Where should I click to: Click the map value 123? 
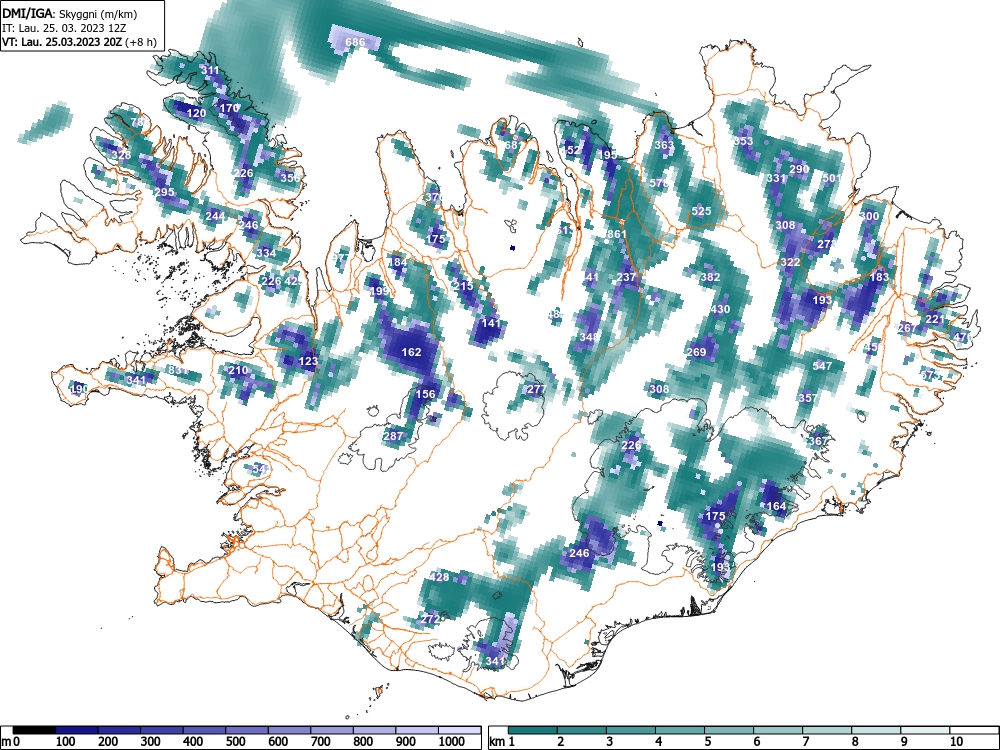point(308,361)
